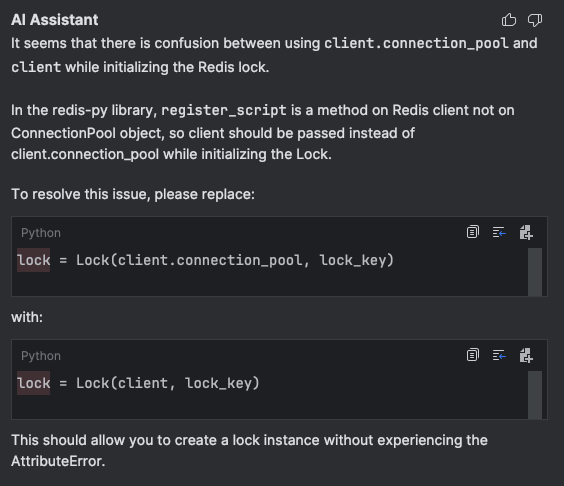The image size is (564, 486).
Task: Copy the second snippet Lock(client, lock_key)
Action: pyautogui.click(x=473, y=355)
